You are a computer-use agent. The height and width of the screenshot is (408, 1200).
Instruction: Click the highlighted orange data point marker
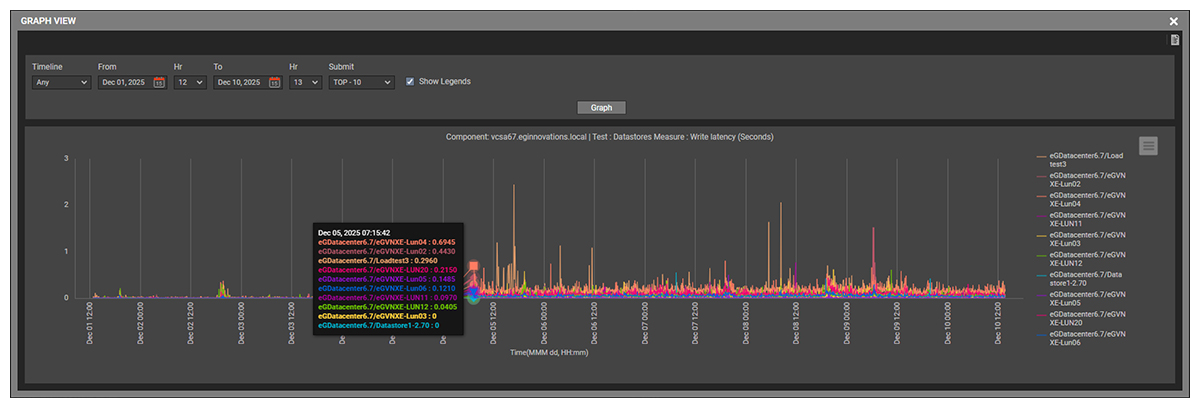pos(473,267)
